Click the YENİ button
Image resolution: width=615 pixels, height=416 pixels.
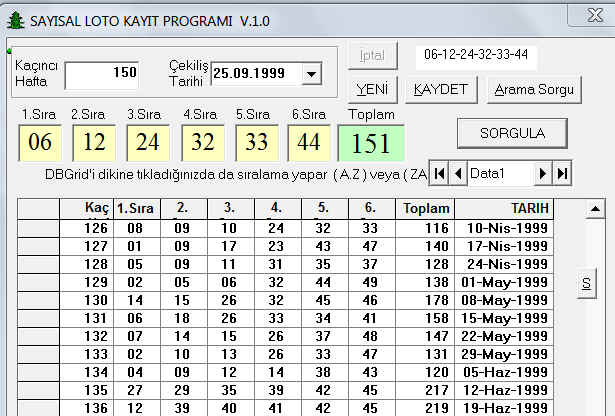click(373, 89)
